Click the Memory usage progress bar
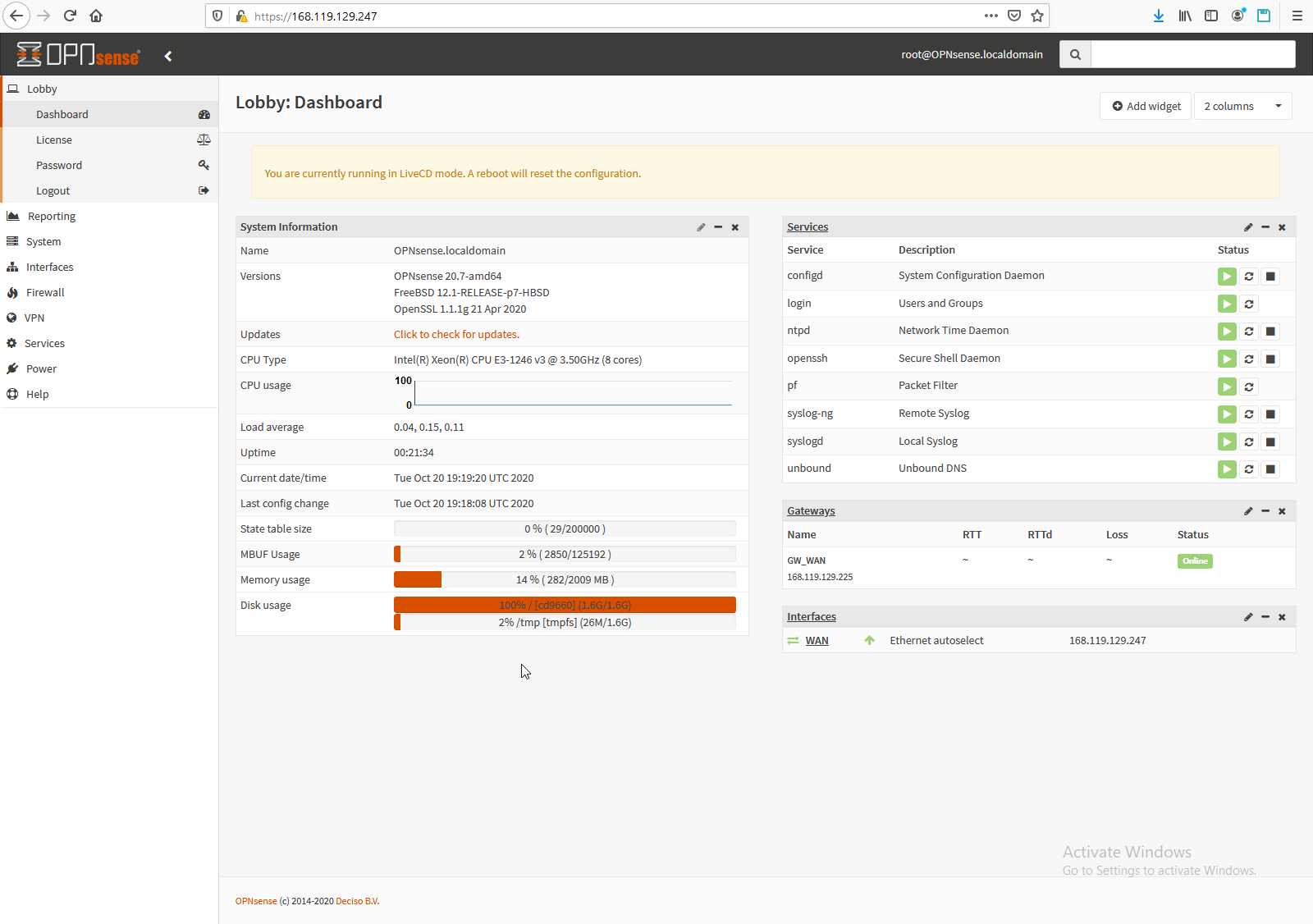 565,580
